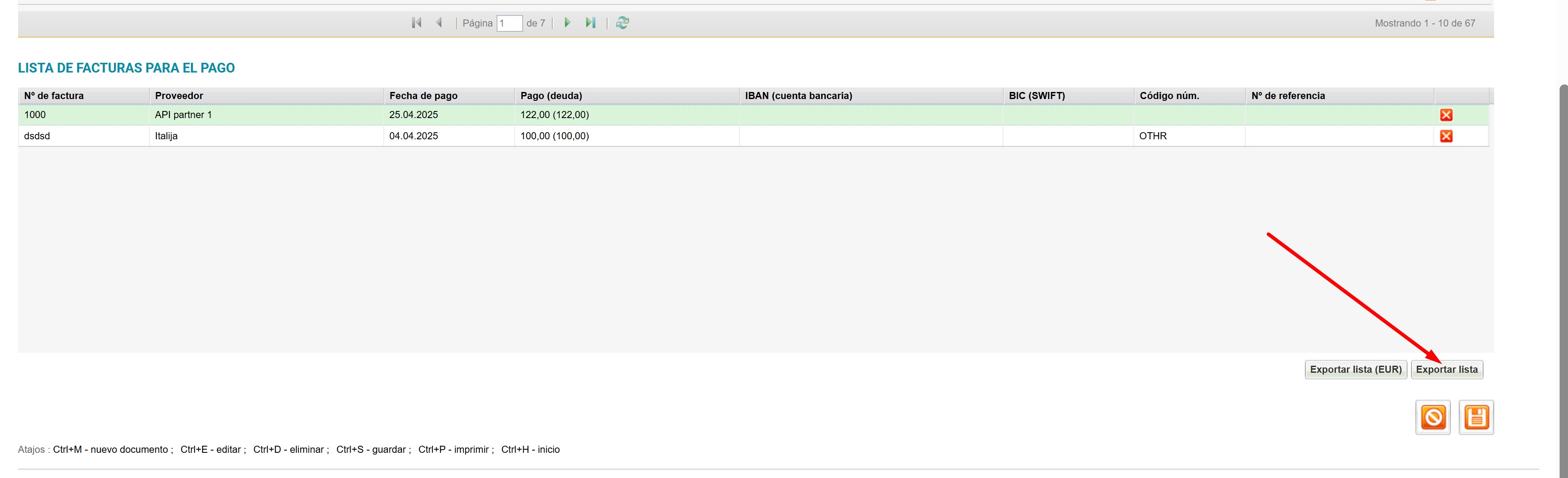1568x478 pixels.
Task: Click the previous page arrow
Action: (439, 23)
